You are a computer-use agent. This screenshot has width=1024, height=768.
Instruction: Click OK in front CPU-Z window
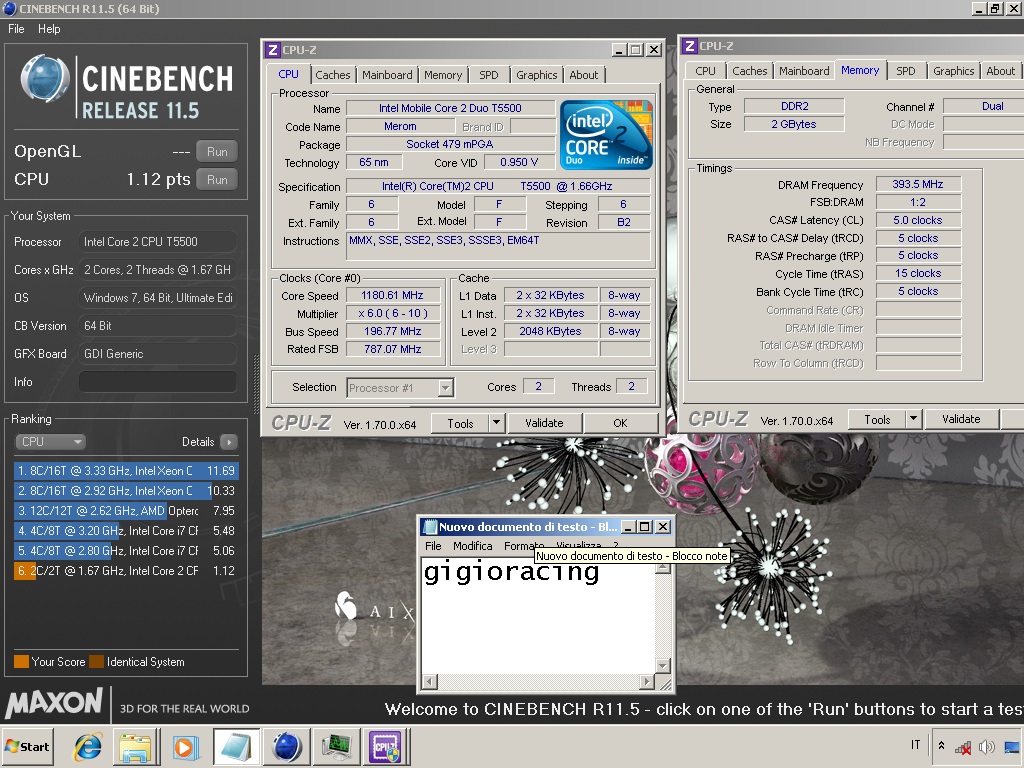[x=620, y=423]
